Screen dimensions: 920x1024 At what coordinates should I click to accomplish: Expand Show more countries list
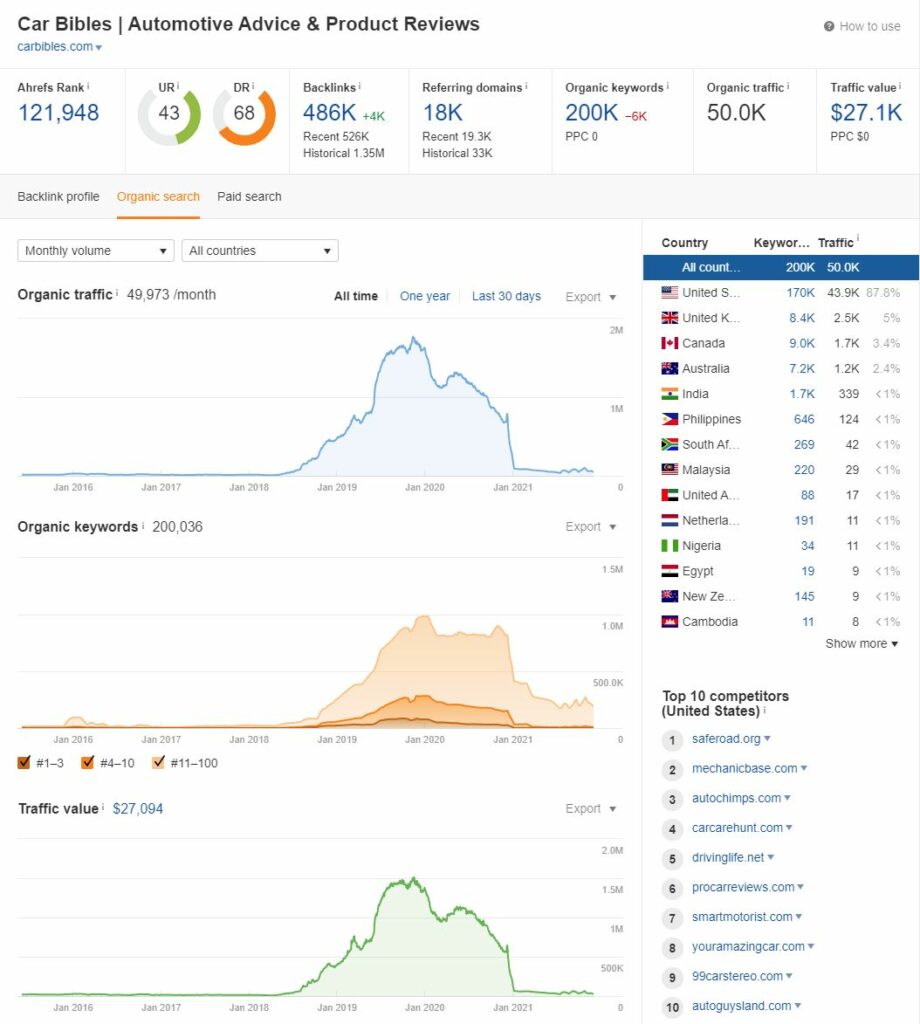pyautogui.click(x=861, y=643)
